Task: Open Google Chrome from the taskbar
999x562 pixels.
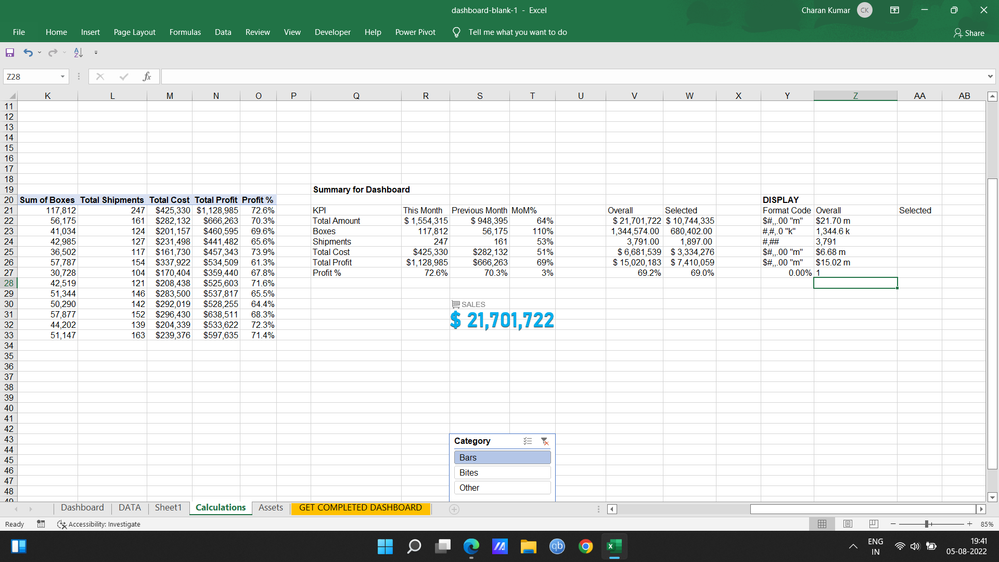Action: click(x=586, y=546)
